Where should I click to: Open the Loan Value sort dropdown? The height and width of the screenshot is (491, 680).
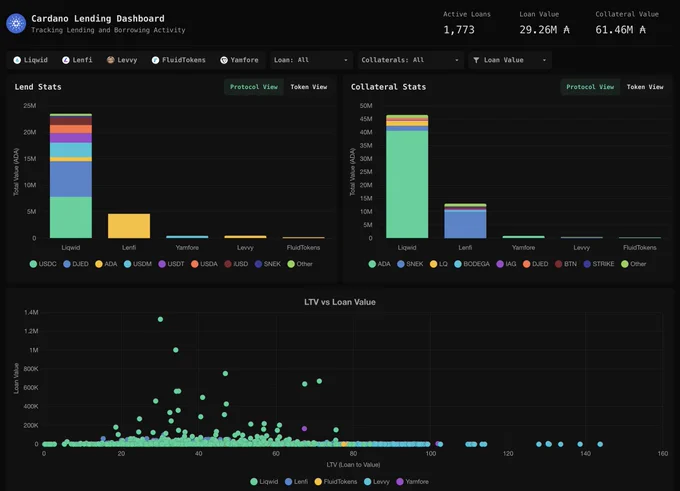coord(510,60)
